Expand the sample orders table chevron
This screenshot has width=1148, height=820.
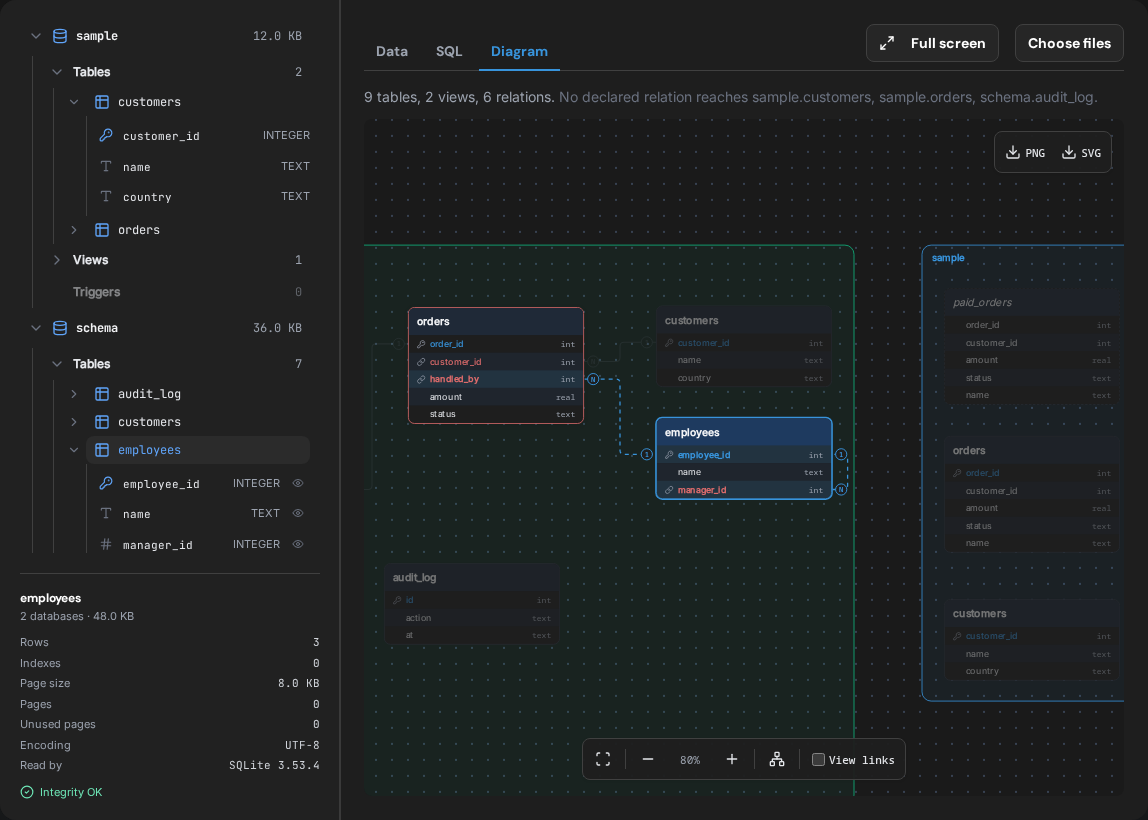coord(74,230)
